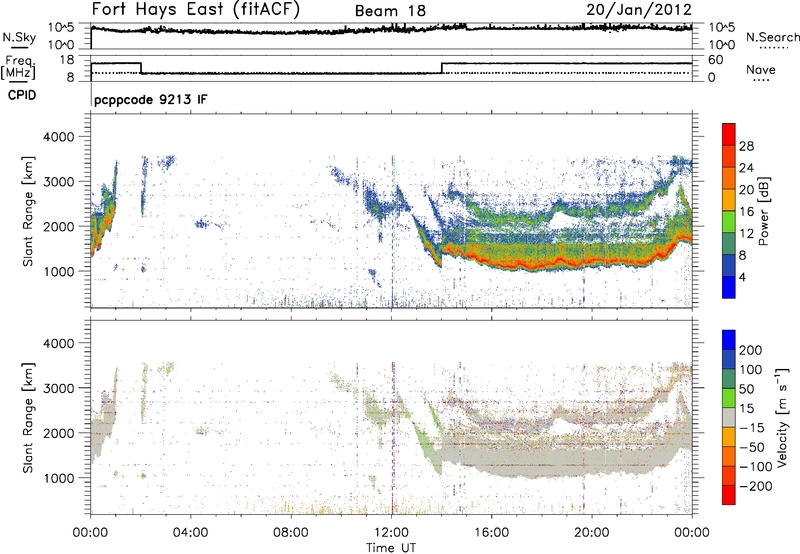Click the '200' velocity colorbar tick label
This screenshot has height=554, width=800.
click(x=751, y=350)
